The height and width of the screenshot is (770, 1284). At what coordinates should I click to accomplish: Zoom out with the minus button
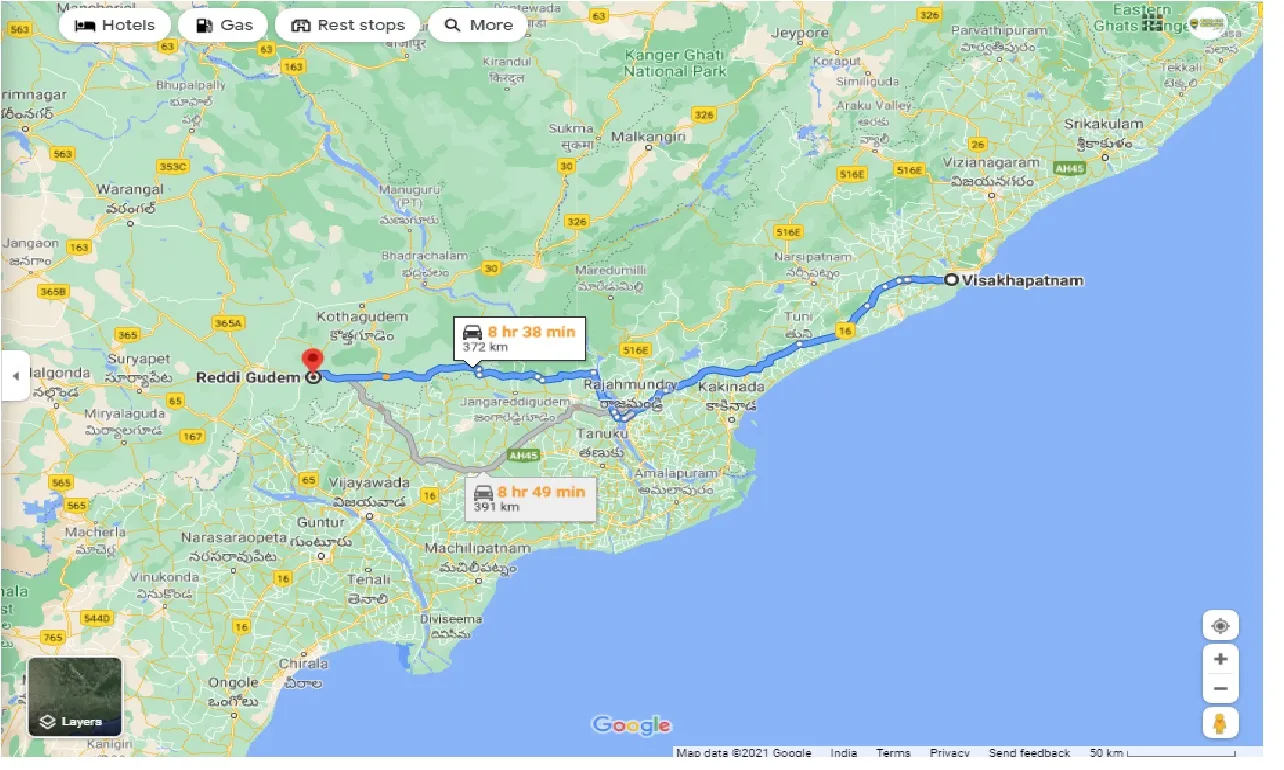(x=1220, y=688)
